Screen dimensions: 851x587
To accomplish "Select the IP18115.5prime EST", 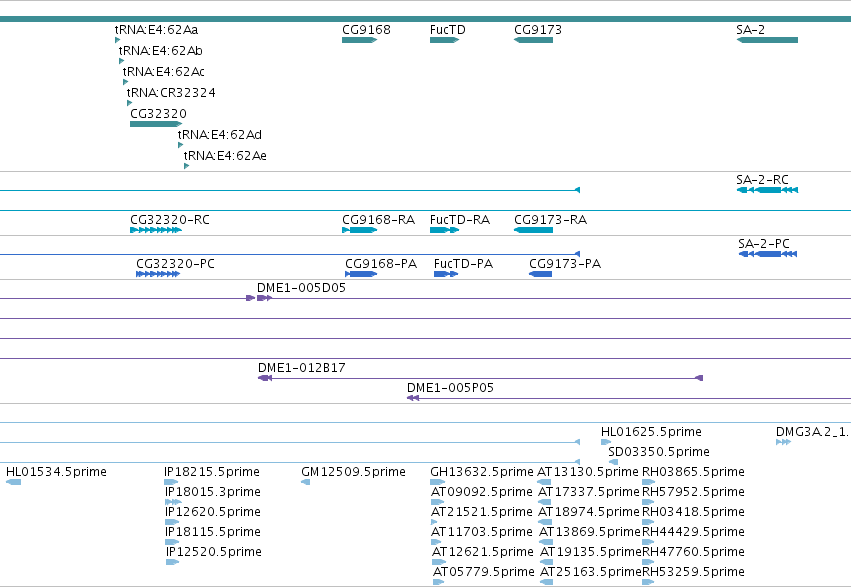I will [172, 542].
